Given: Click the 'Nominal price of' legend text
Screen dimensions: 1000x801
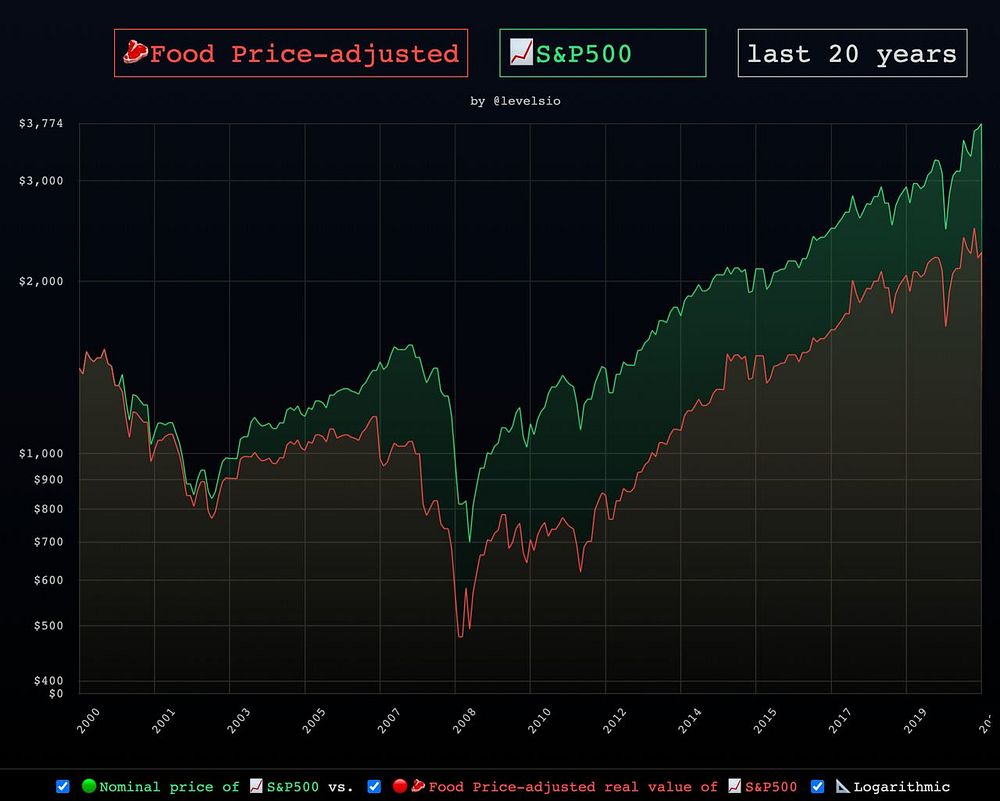Looking at the screenshot, I should [x=169, y=787].
